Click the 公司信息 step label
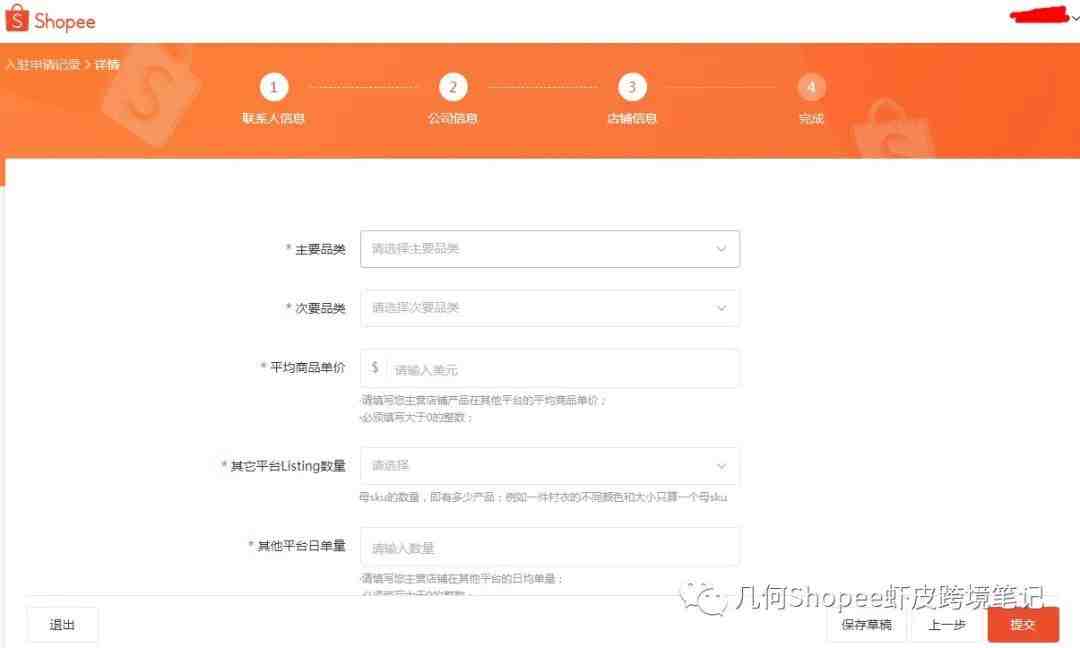The height and width of the screenshot is (648, 1080). pyautogui.click(x=453, y=118)
